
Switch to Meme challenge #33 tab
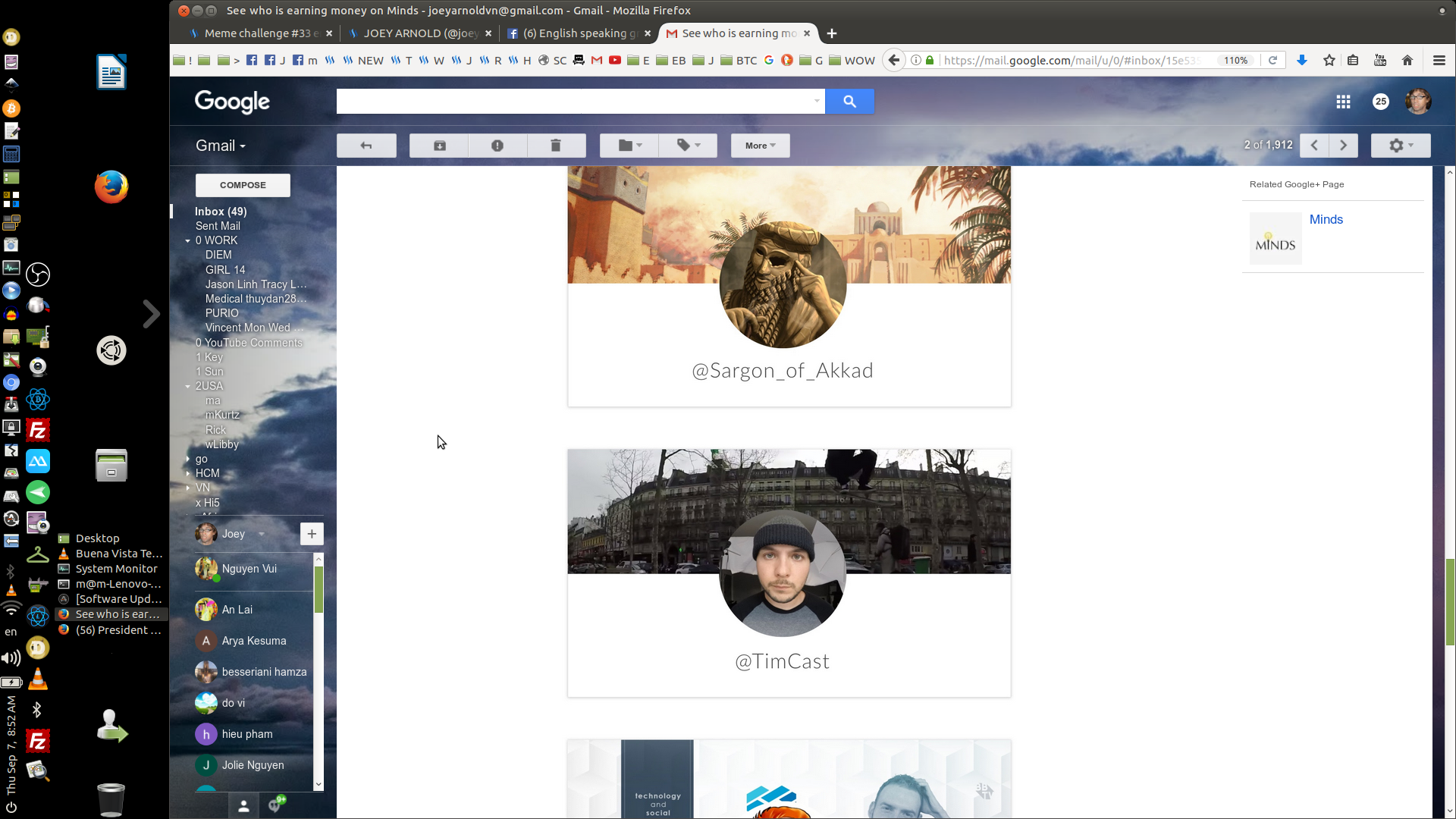pos(258,33)
